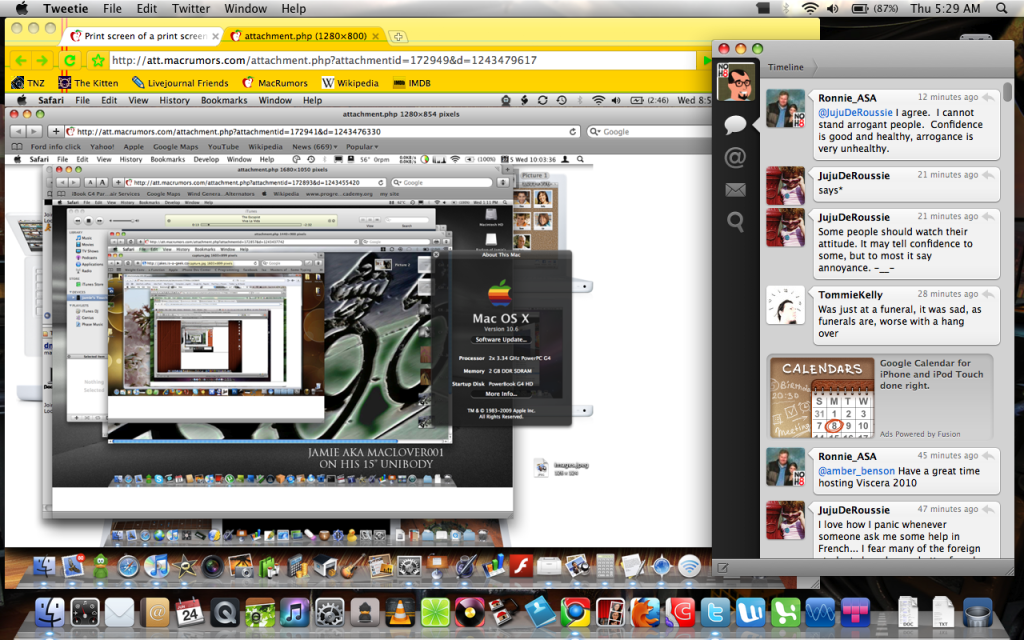This screenshot has width=1024, height=640.
Task: Reply to Ronnie_ASA's 45 minutes ago tweet
Action: (x=989, y=456)
